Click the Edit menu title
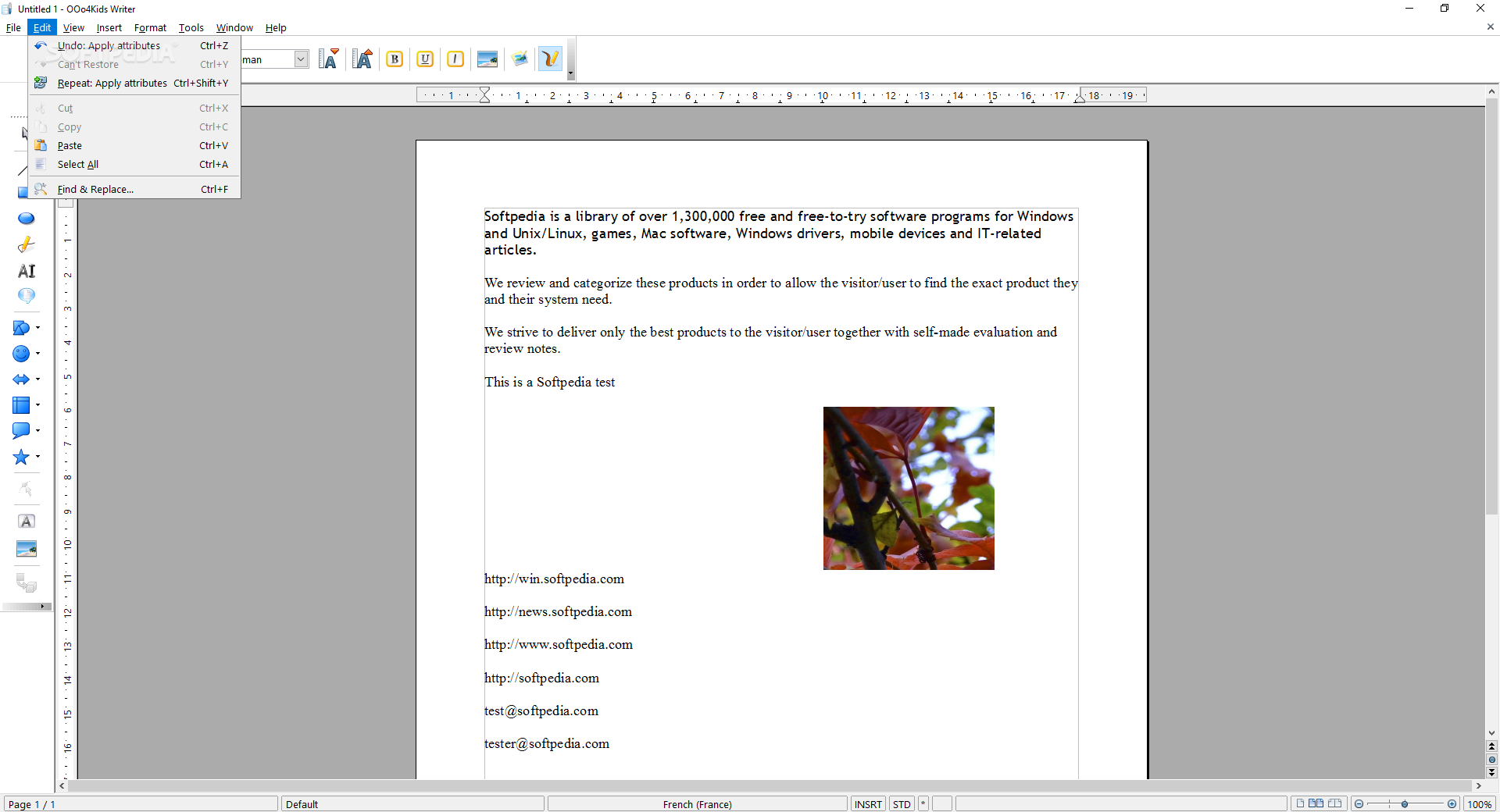The image size is (1500, 812). click(x=42, y=27)
